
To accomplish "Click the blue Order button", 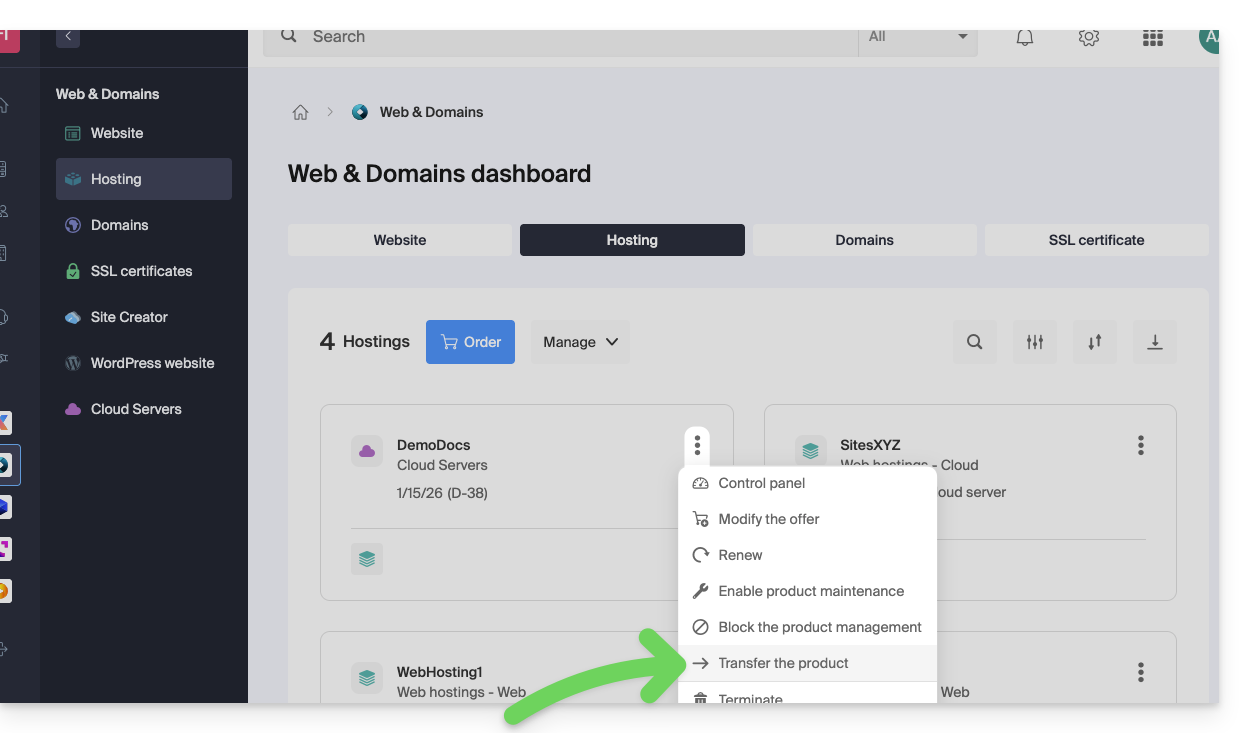I will pos(470,342).
